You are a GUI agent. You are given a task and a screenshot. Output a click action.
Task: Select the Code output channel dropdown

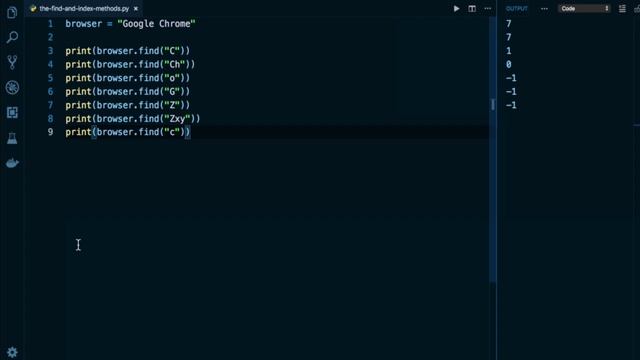(x=584, y=9)
